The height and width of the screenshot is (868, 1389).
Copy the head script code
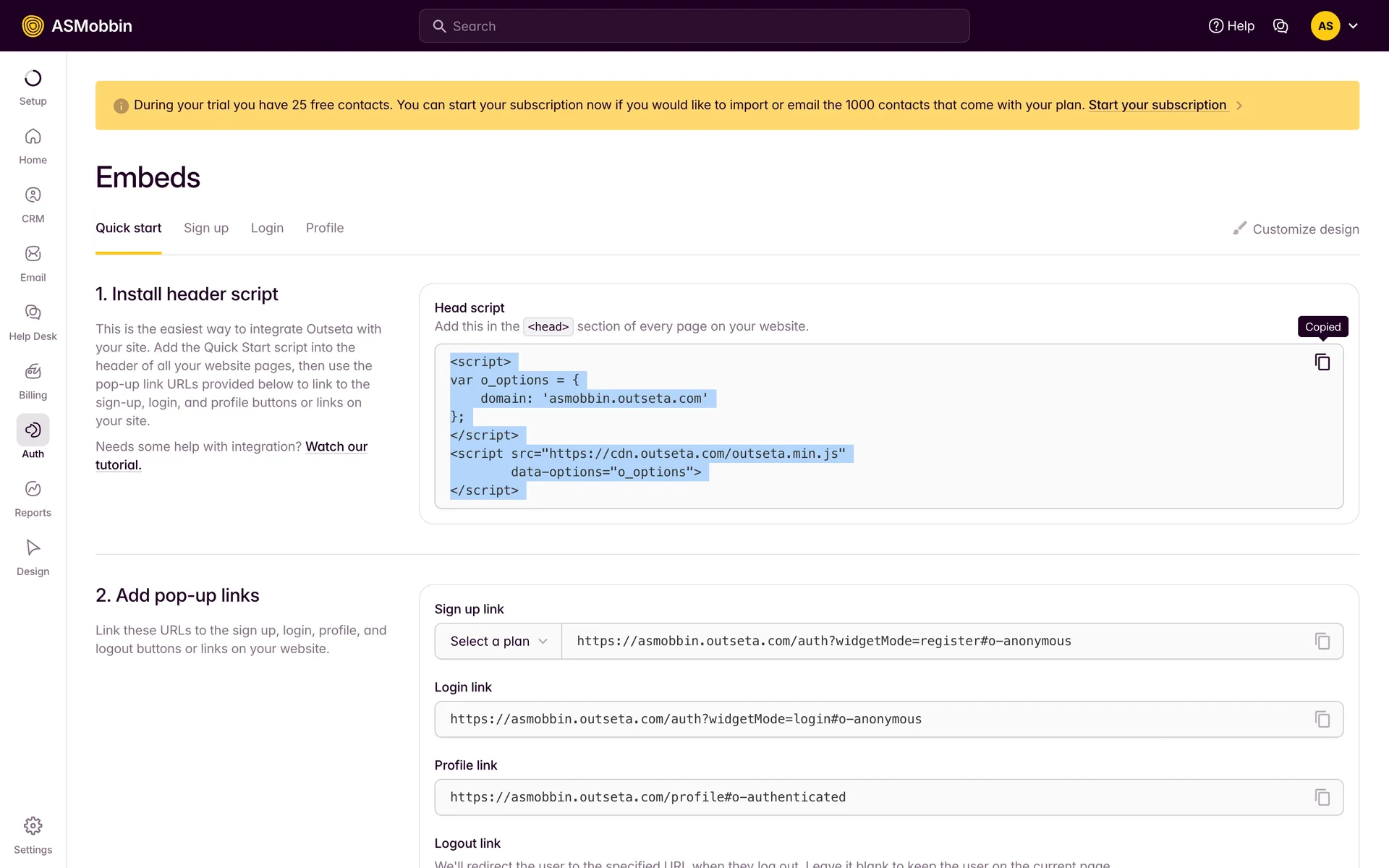(x=1322, y=362)
